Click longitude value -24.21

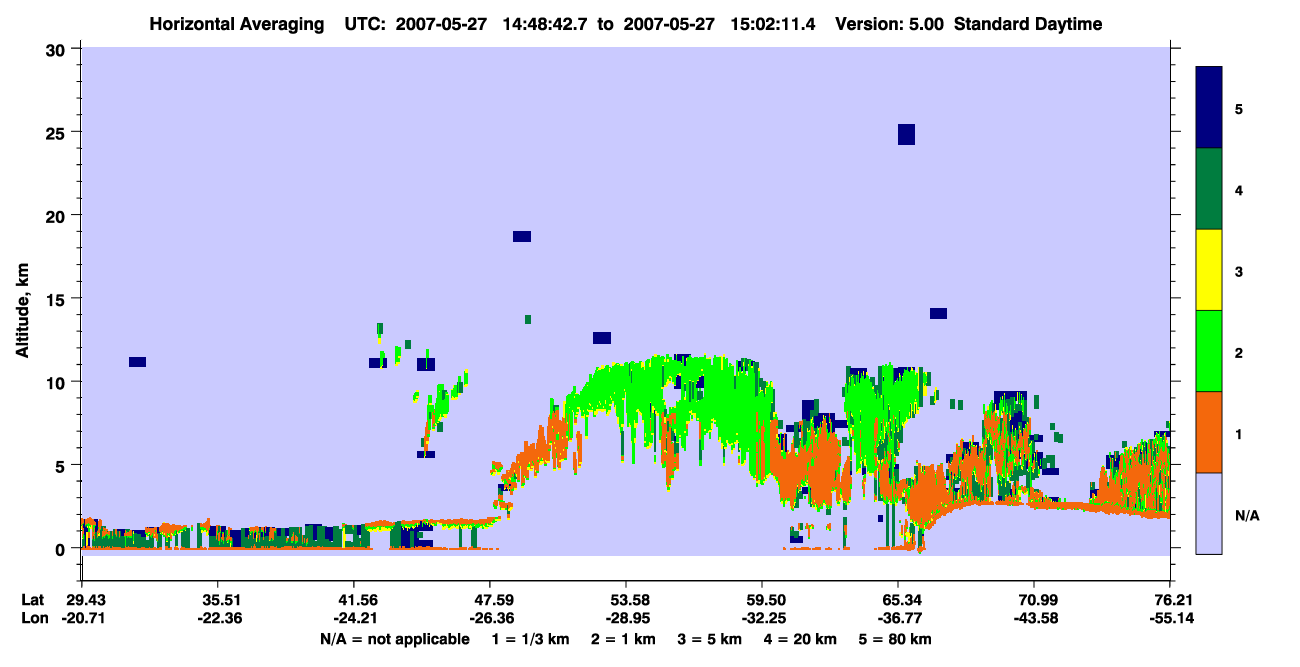pos(354,618)
